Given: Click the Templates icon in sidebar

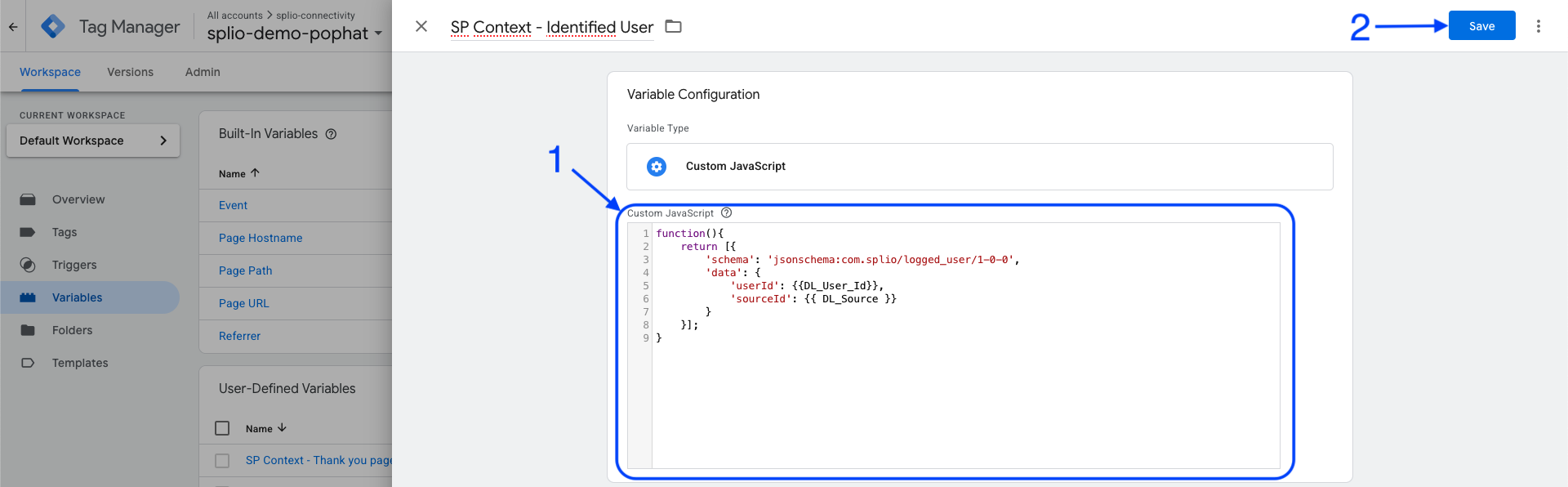Looking at the screenshot, I should [28, 363].
